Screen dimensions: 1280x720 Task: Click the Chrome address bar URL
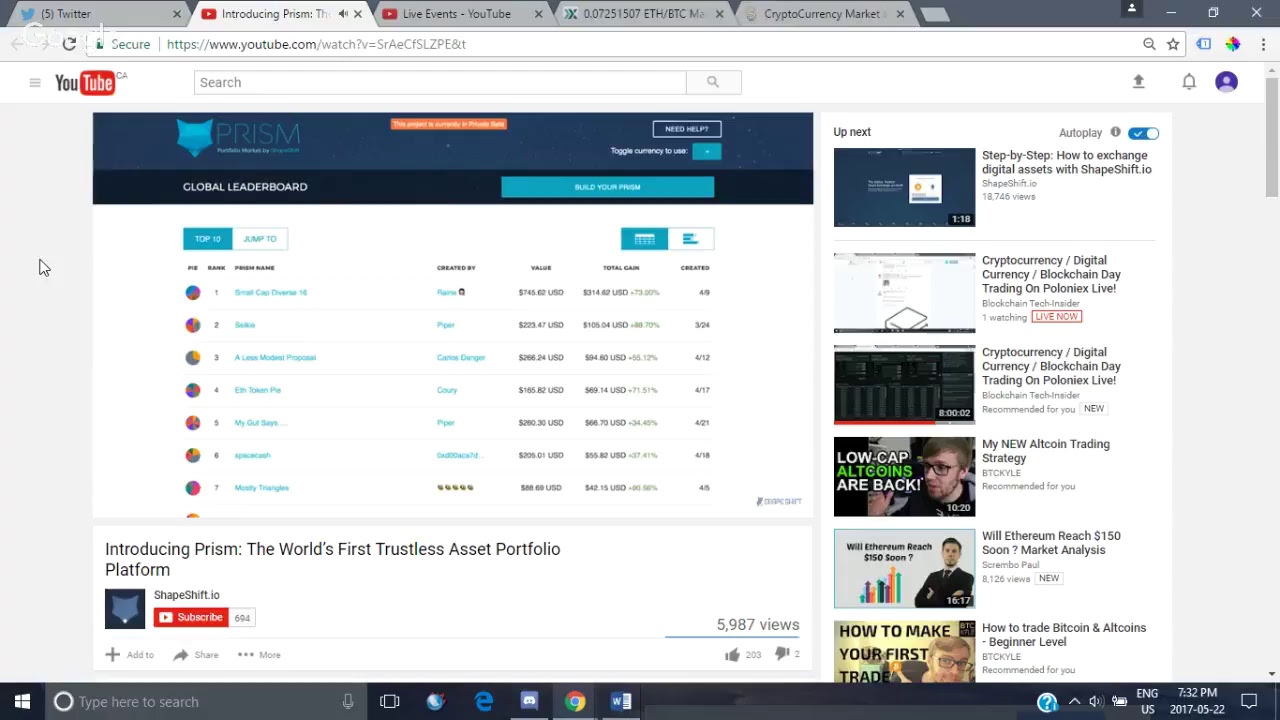tap(316, 44)
